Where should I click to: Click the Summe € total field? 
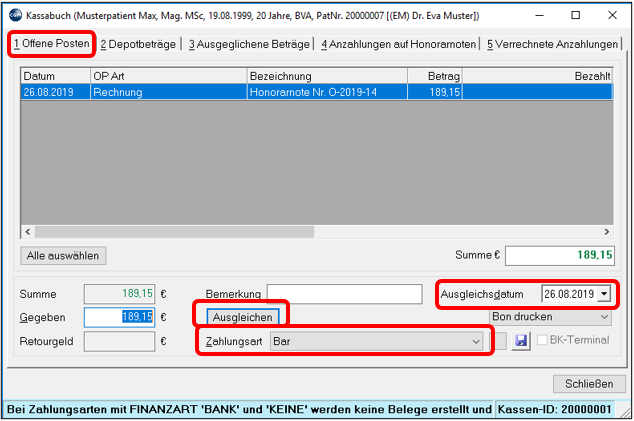click(x=560, y=256)
